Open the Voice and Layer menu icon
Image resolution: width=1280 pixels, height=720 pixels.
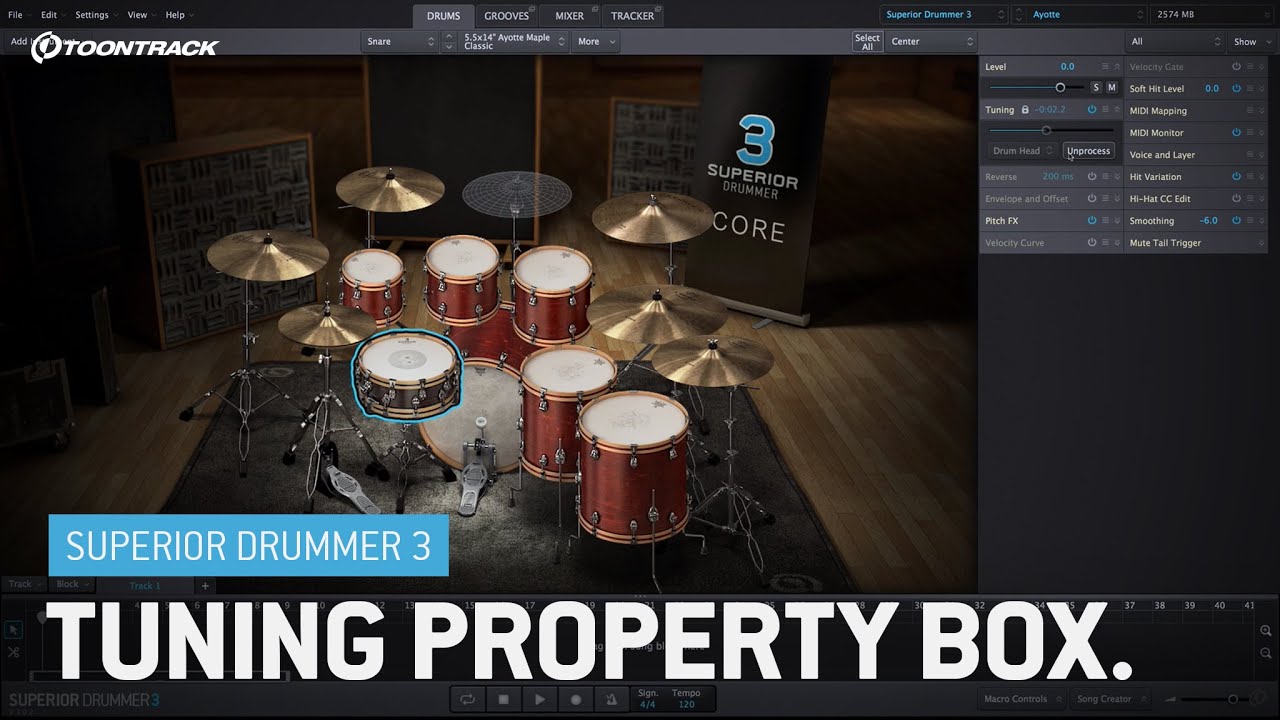coord(1249,155)
